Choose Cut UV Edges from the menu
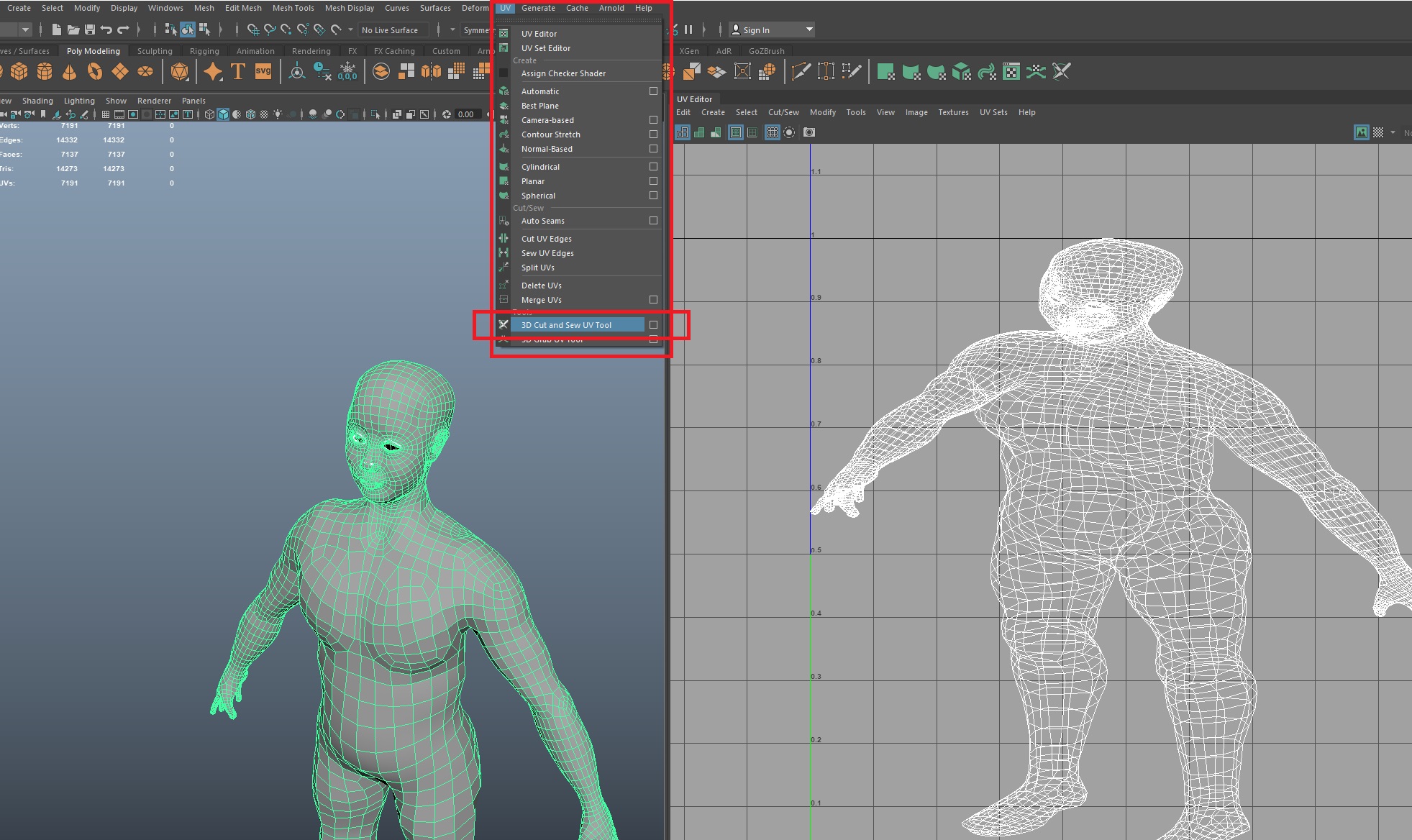 coord(547,239)
